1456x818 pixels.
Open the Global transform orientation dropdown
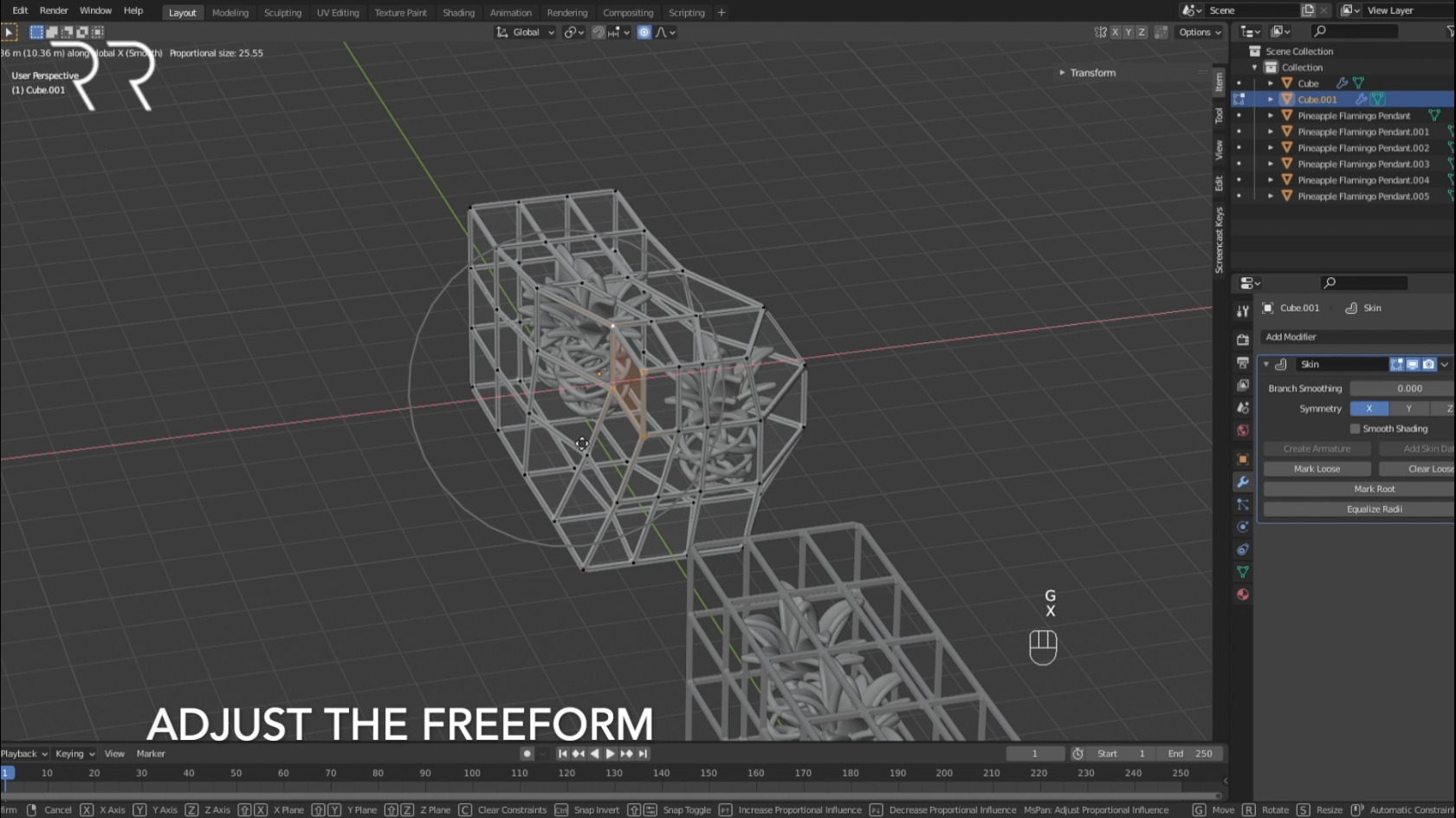coord(528,32)
